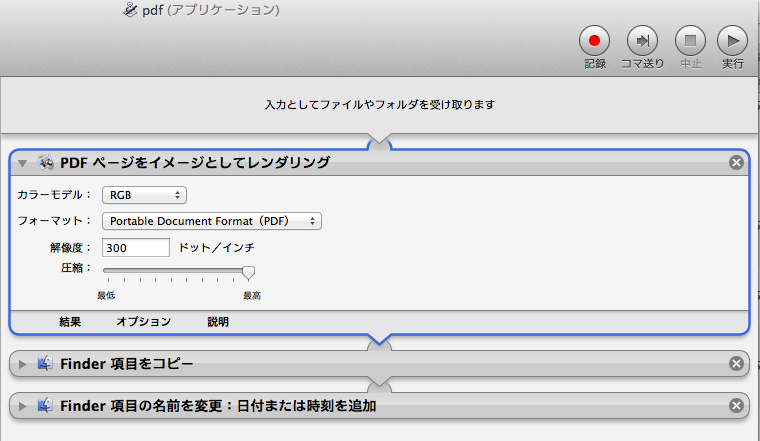Remove the Finder 項目の名前を変更 action

[736, 405]
